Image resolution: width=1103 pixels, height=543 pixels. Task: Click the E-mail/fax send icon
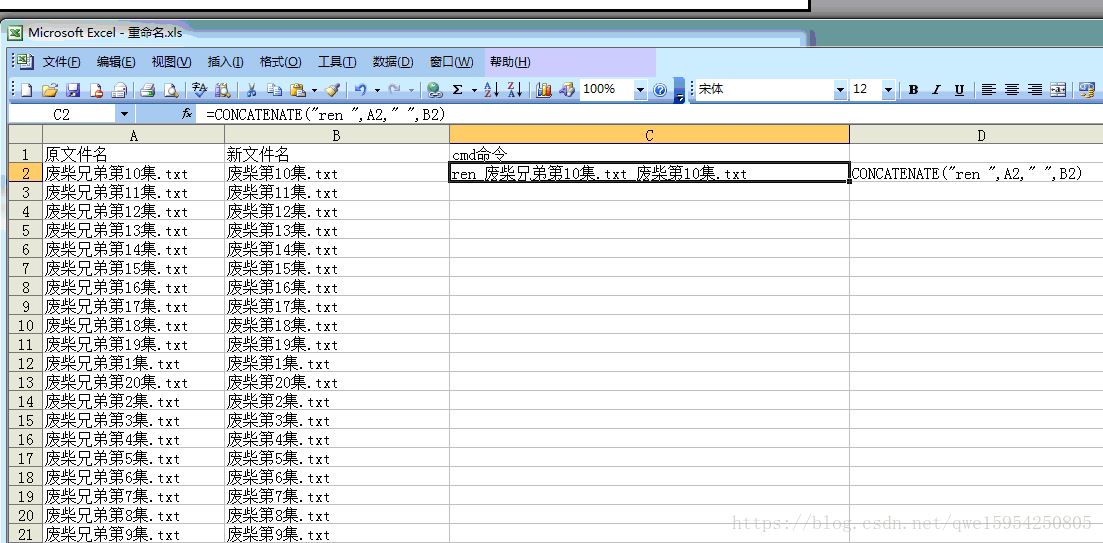point(119,90)
